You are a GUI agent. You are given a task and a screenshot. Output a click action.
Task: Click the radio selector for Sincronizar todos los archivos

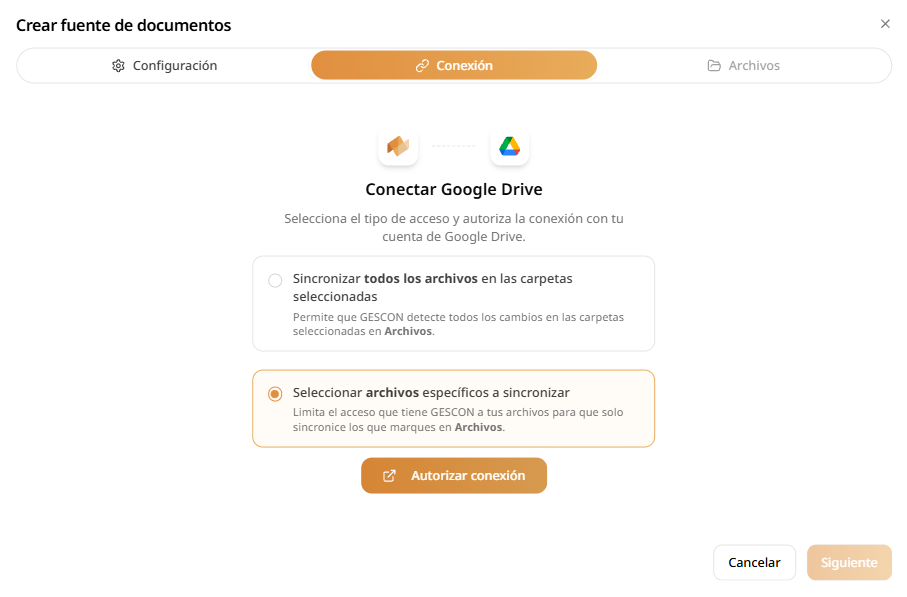(x=275, y=281)
